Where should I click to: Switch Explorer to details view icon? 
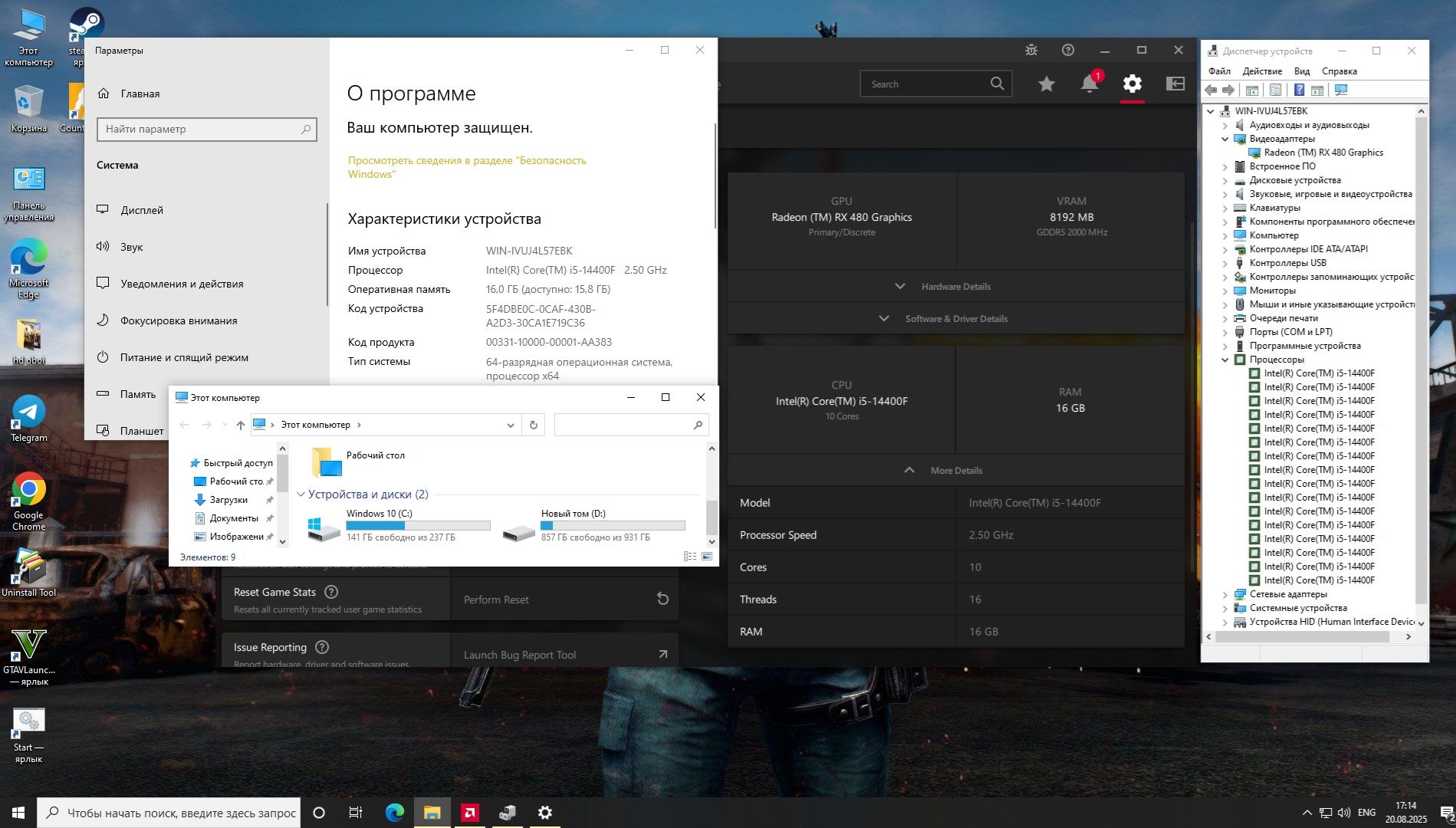tap(690, 557)
